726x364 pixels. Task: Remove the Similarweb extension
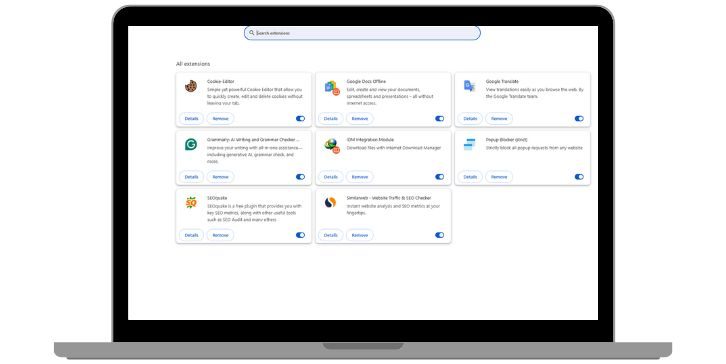point(360,235)
